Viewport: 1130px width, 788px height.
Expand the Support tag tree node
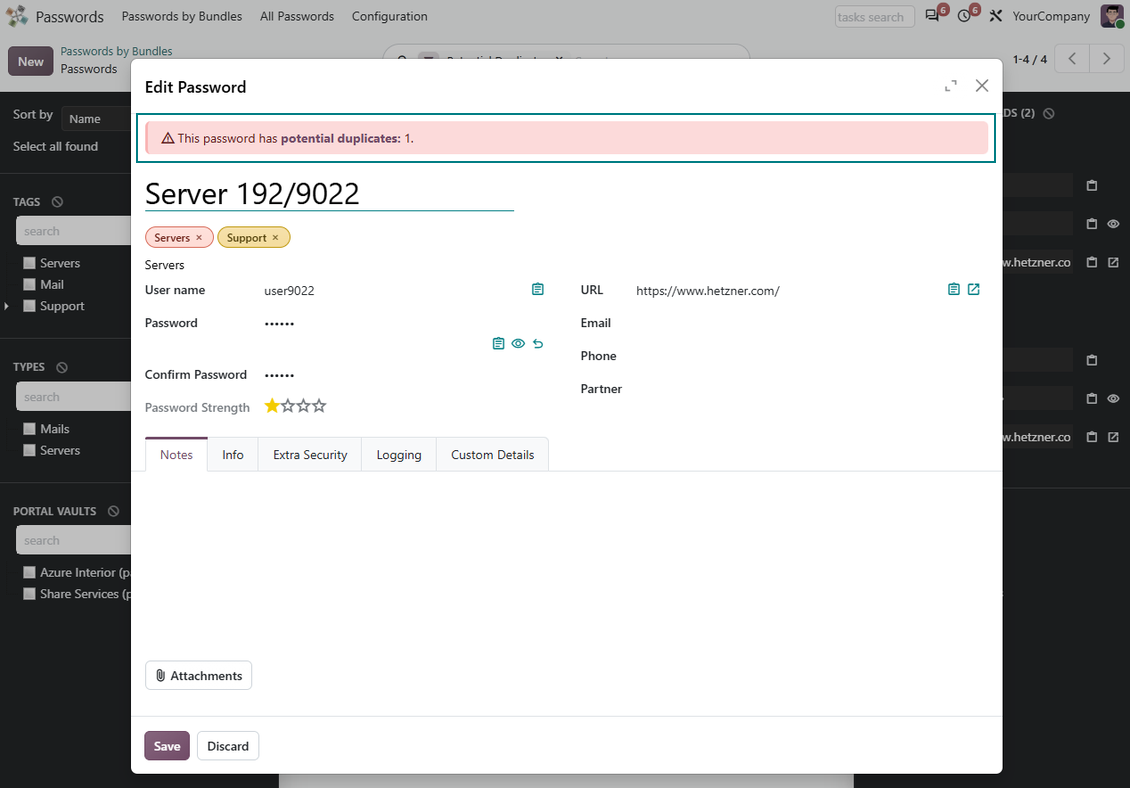[6, 306]
